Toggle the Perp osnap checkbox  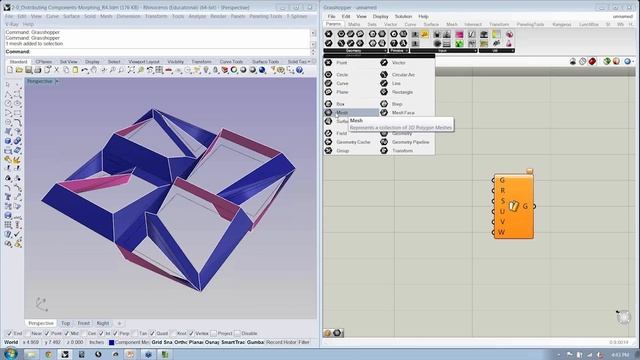coord(116,333)
